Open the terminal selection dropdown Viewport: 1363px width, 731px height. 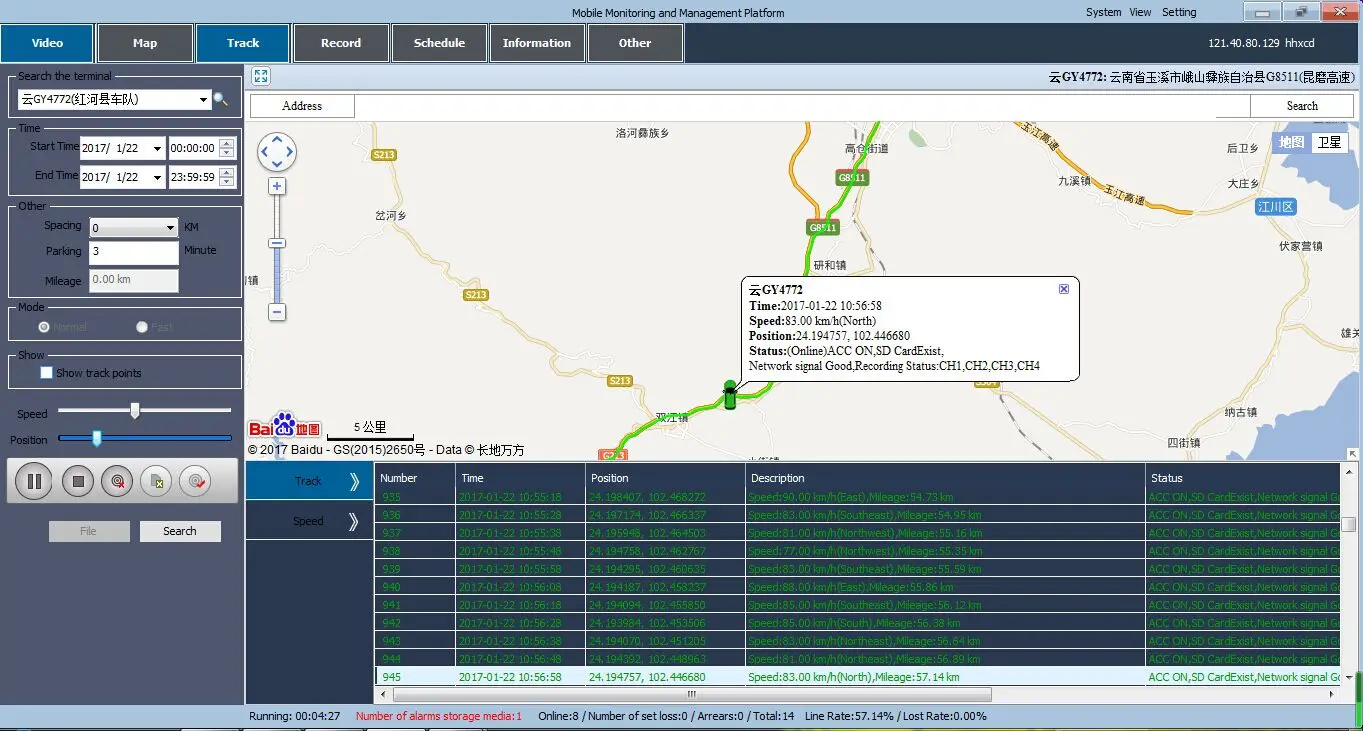(x=204, y=100)
